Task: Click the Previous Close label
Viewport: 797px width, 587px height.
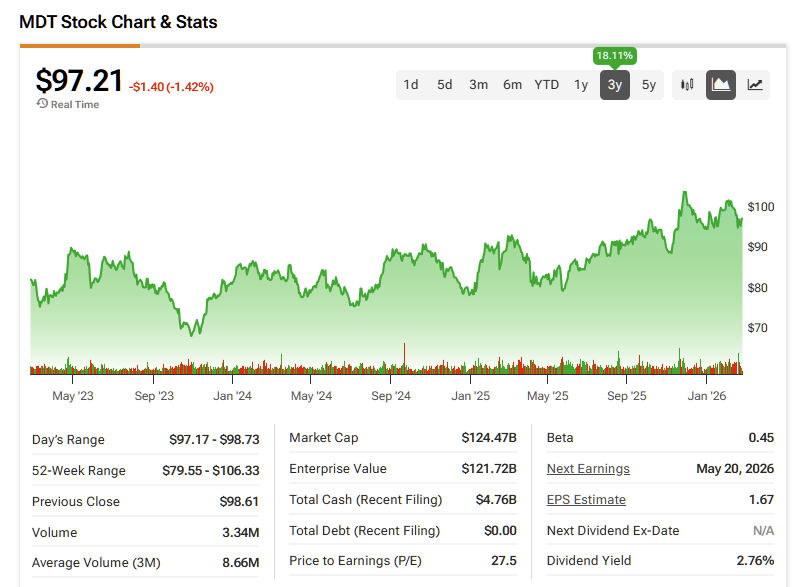Action: coord(76,502)
